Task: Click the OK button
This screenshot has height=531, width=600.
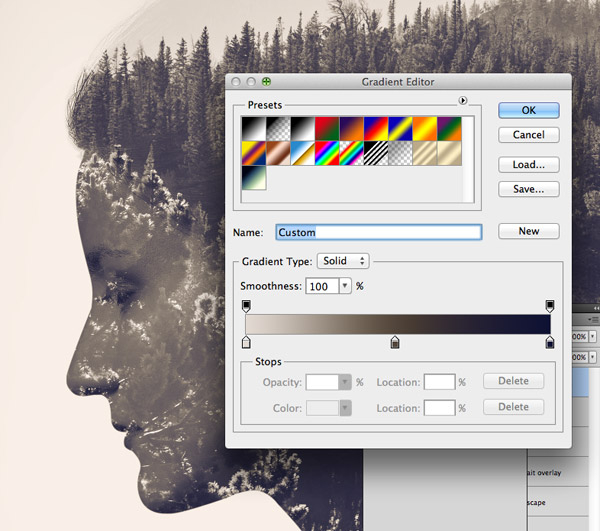Action: click(x=528, y=110)
